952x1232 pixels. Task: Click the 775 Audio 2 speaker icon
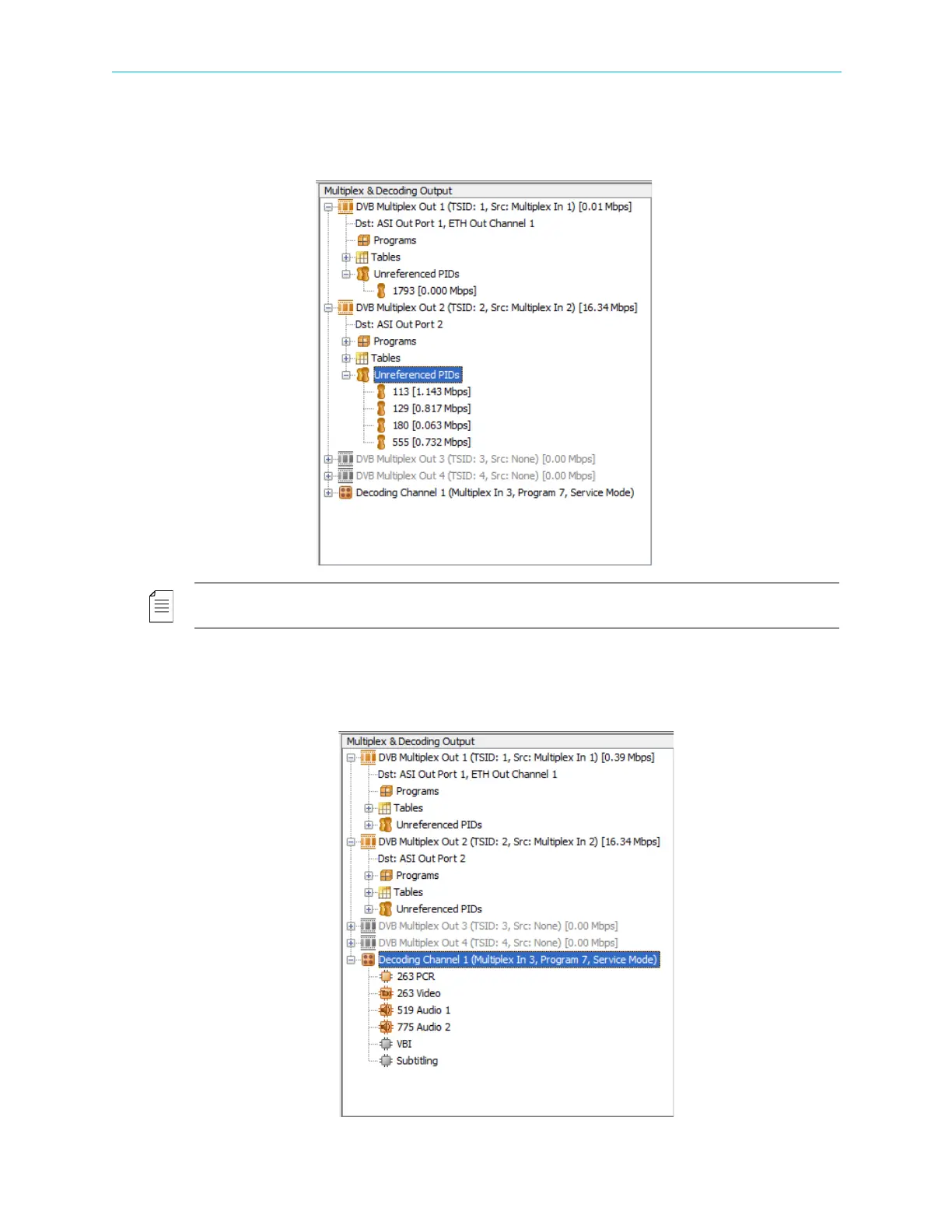pyautogui.click(x=386, y=1027)
